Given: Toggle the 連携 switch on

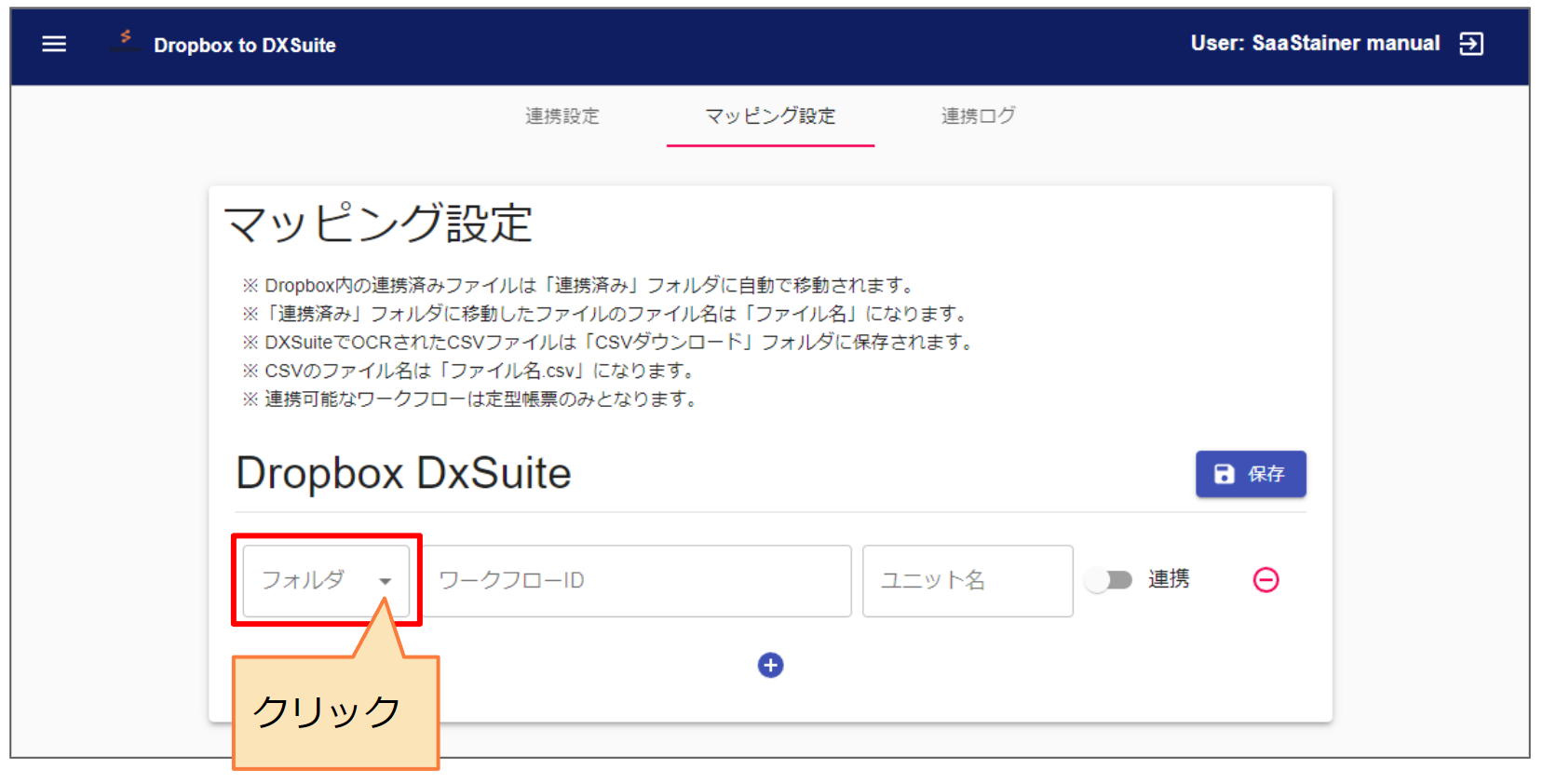Looking at the screenshot, I should click(x=1108, y=580).
